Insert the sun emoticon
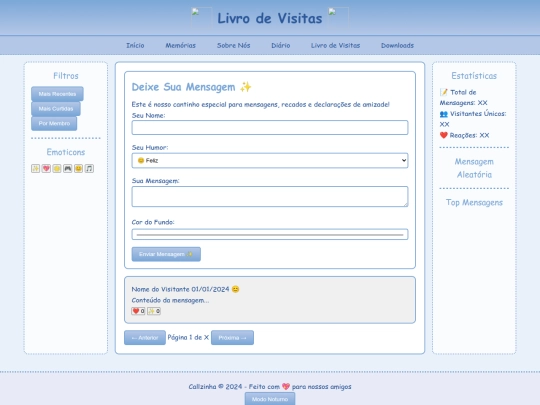 [x=57, y=168]
